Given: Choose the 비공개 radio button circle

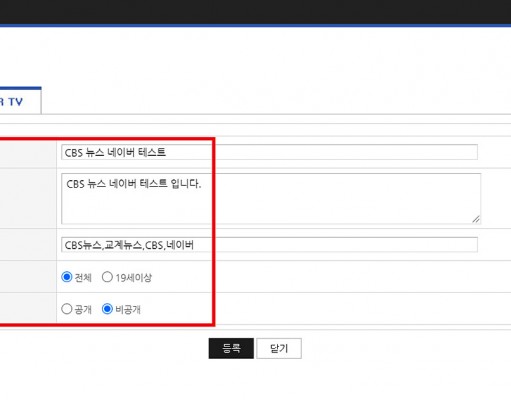Looking at the screenshot, I should point(107,309).
